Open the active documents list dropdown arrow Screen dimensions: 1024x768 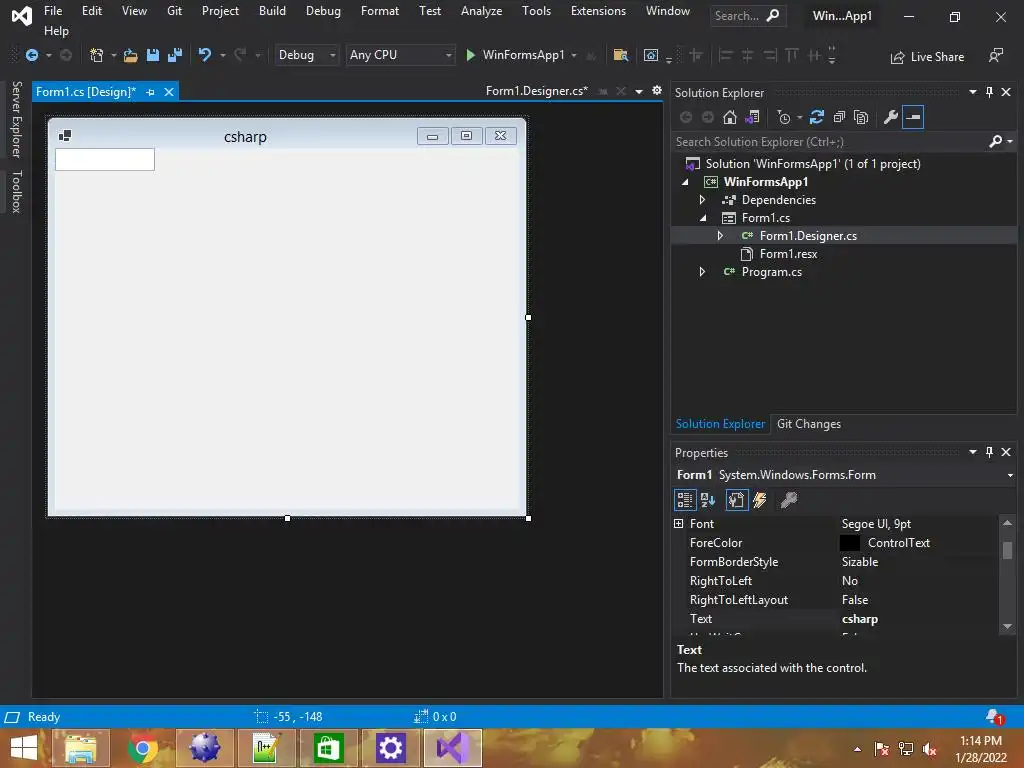(x=639, y=91)
